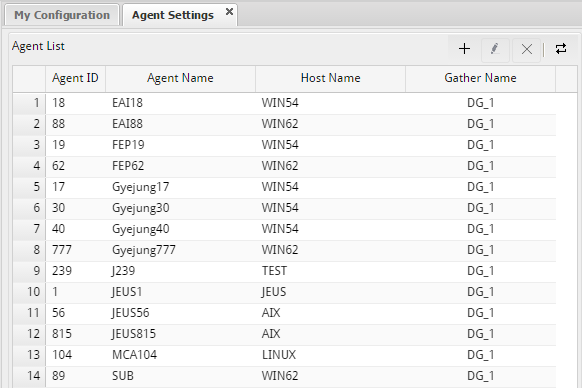The image size is (582, 388).
Task: Select agent name Gyejung17
Action: tap(141, 187)
